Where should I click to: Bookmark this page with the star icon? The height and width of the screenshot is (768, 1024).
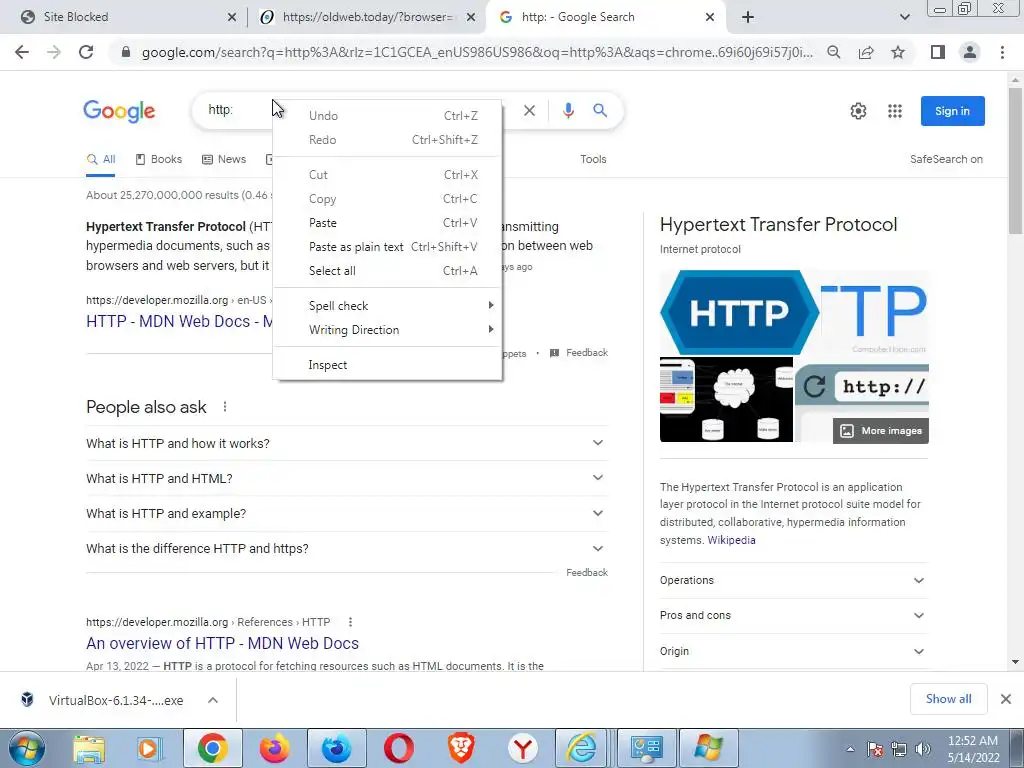coord(898,52)
